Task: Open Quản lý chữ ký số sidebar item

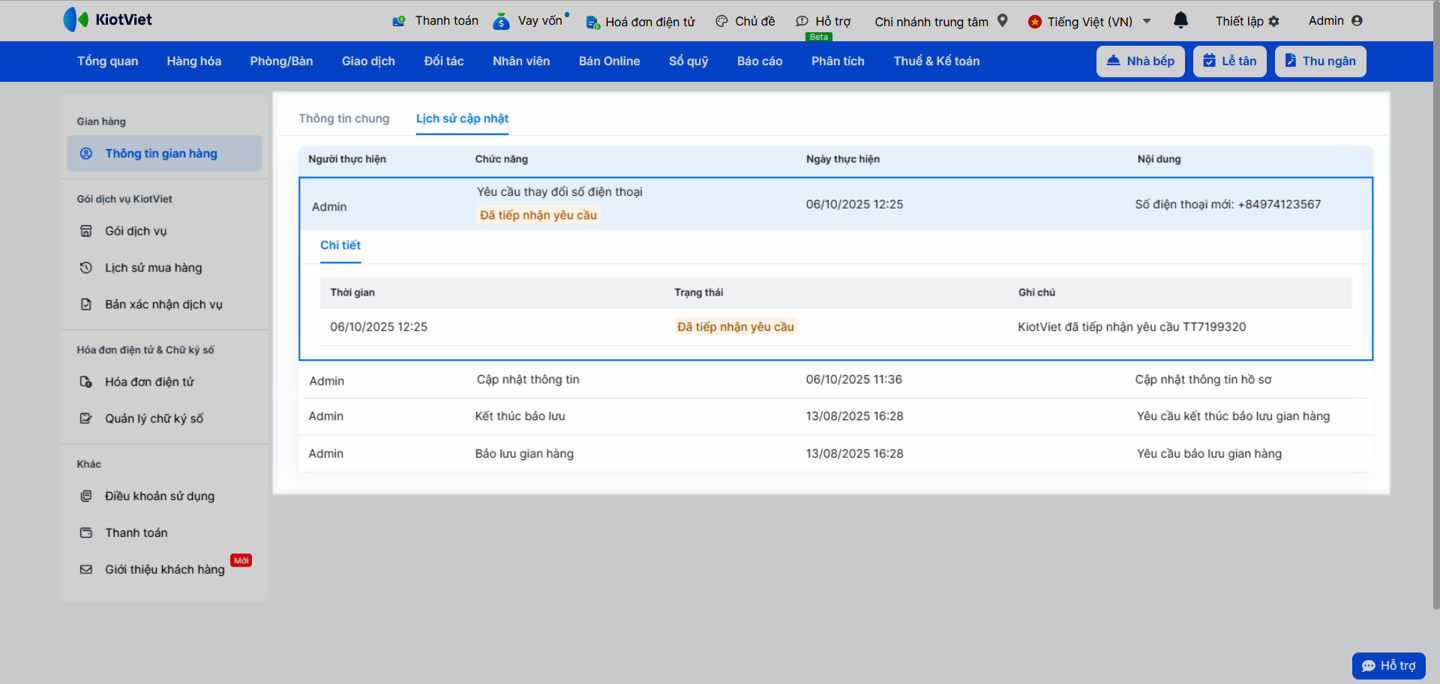Action: (x=154, y=419)
